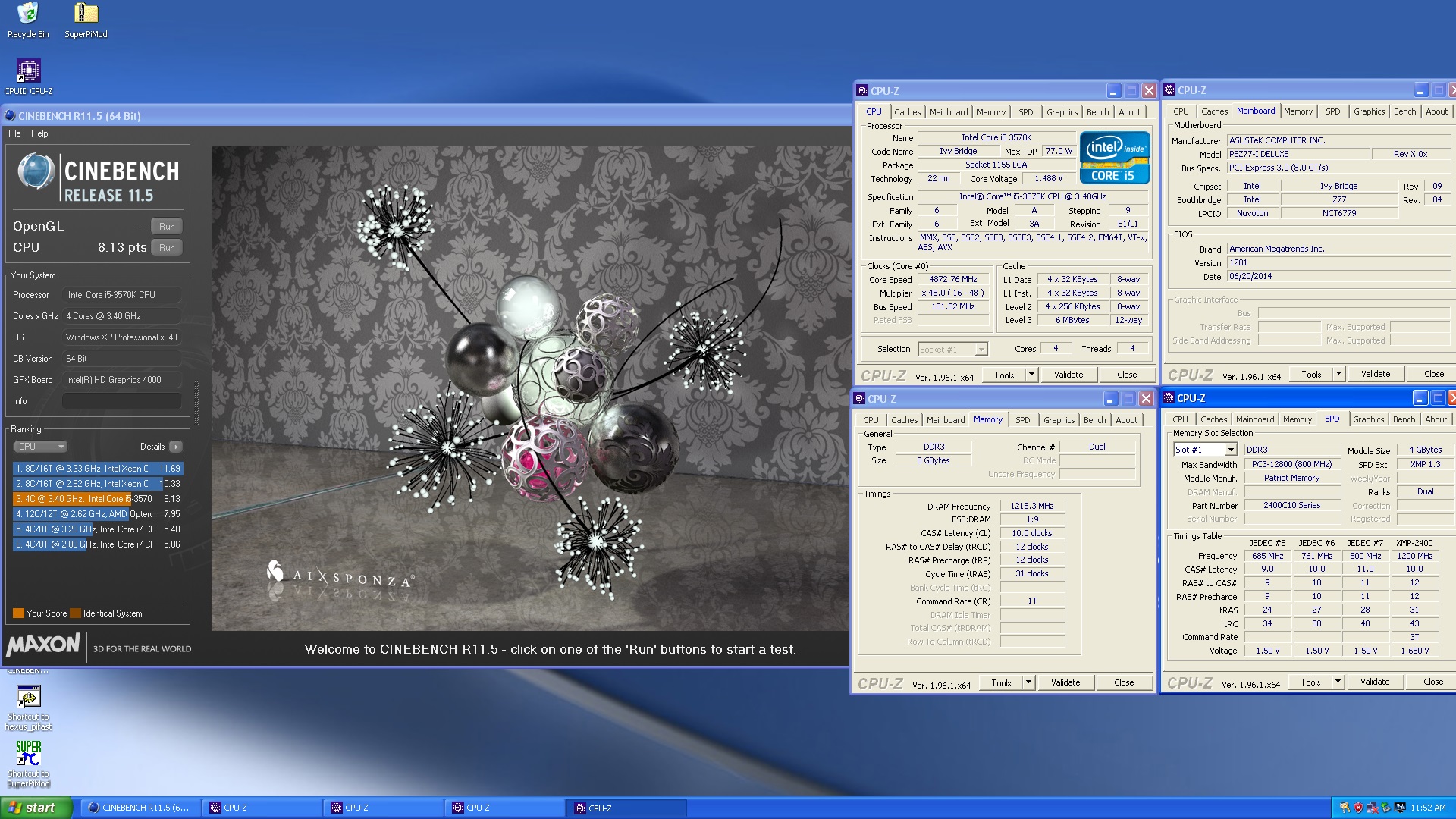Open Graphics tab in CPU window
Screen dimensions: 1456x819
click(1062, 112)
